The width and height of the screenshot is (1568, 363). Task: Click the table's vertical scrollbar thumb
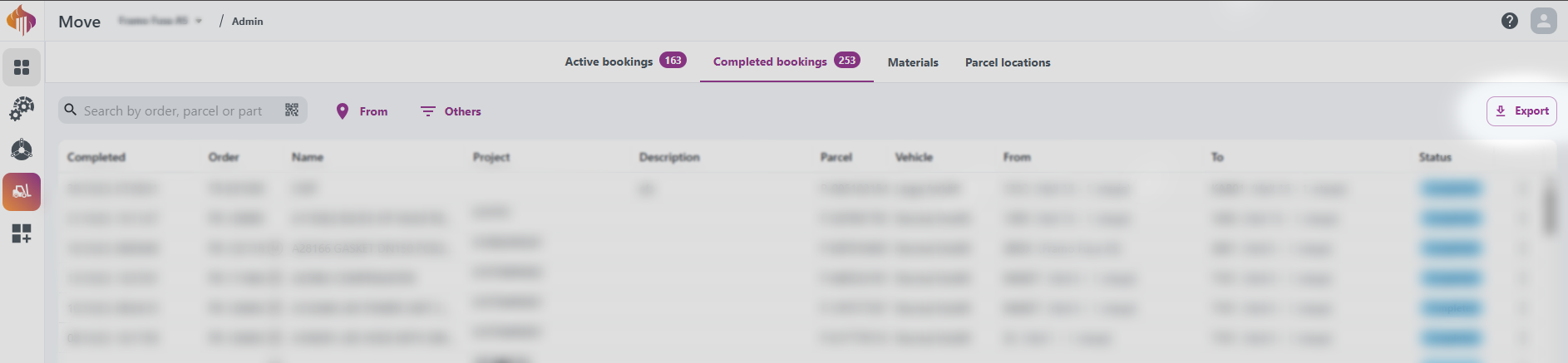coord(1550,208)
